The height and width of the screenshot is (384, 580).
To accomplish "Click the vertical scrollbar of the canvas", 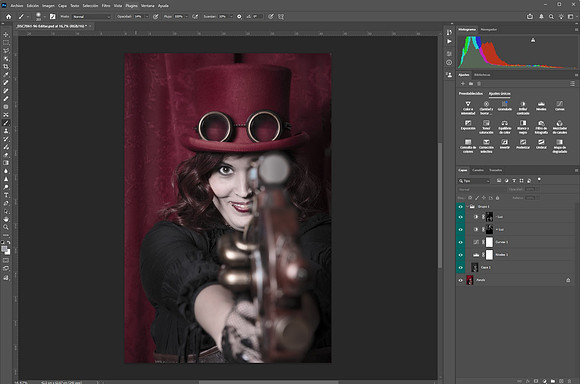I will tap(440, 205).
